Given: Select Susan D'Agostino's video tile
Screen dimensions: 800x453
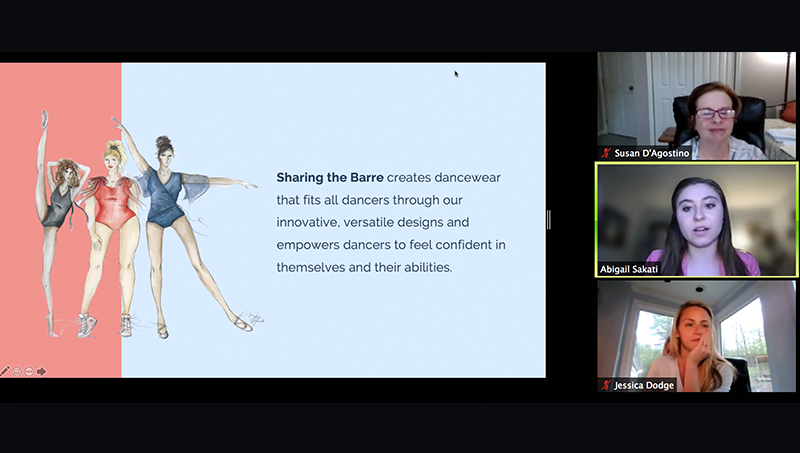Looking at the screenshot, I should pos(697,105).
